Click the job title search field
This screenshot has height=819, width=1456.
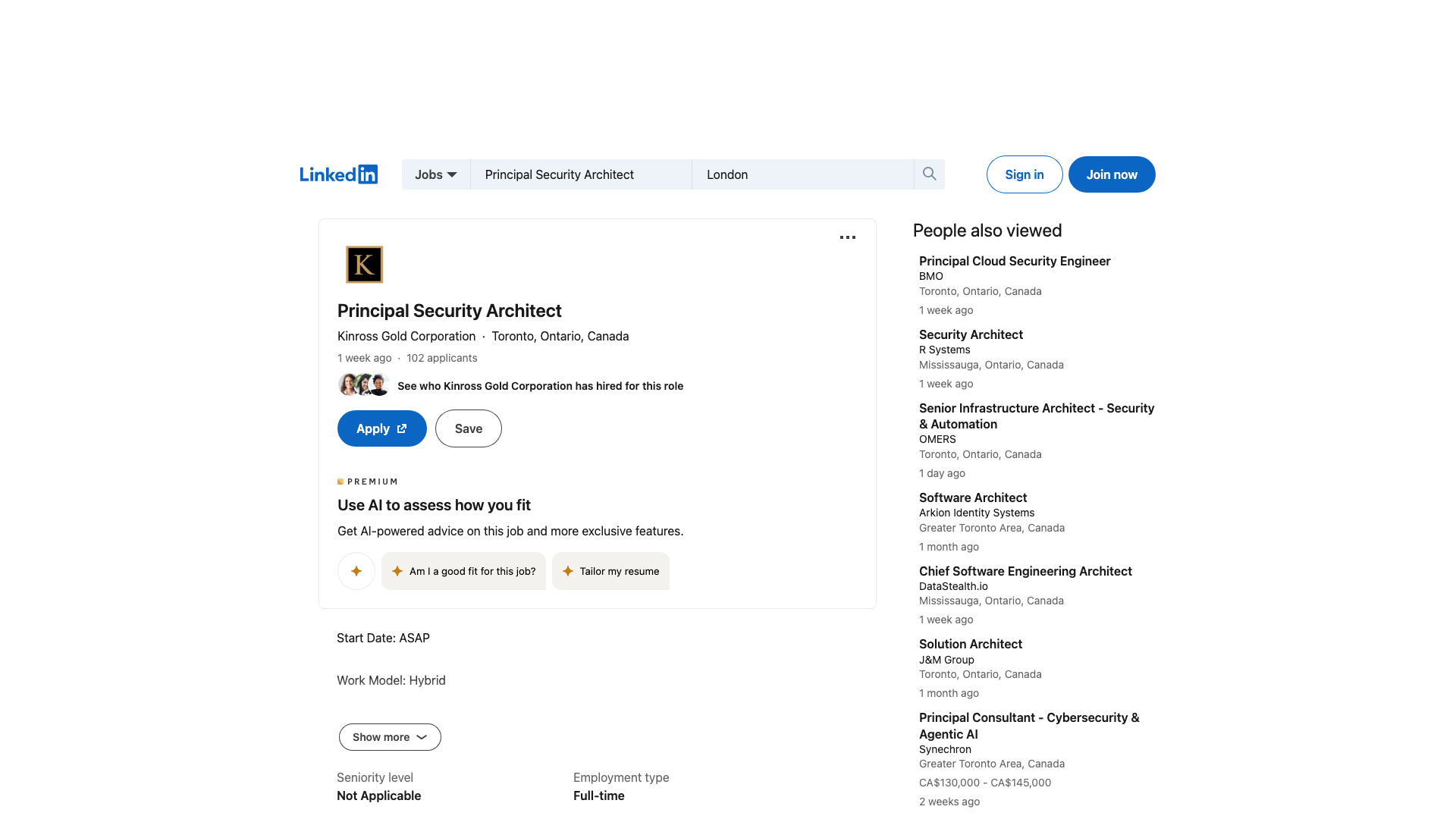pyautogui.click(x=581, y=174)
